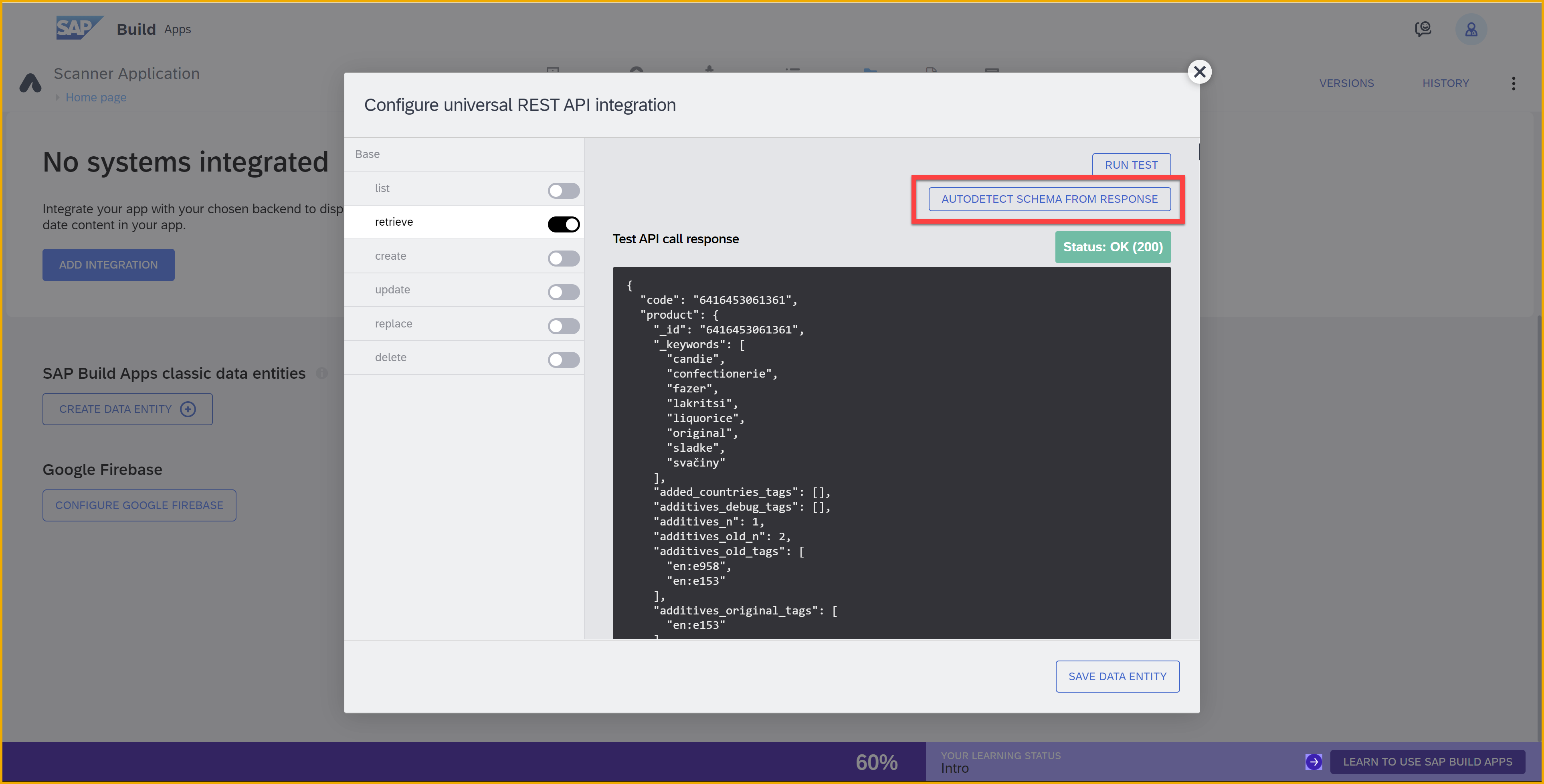
Task: Click the info icon beside classic data entities
Action: click(322, 374)
